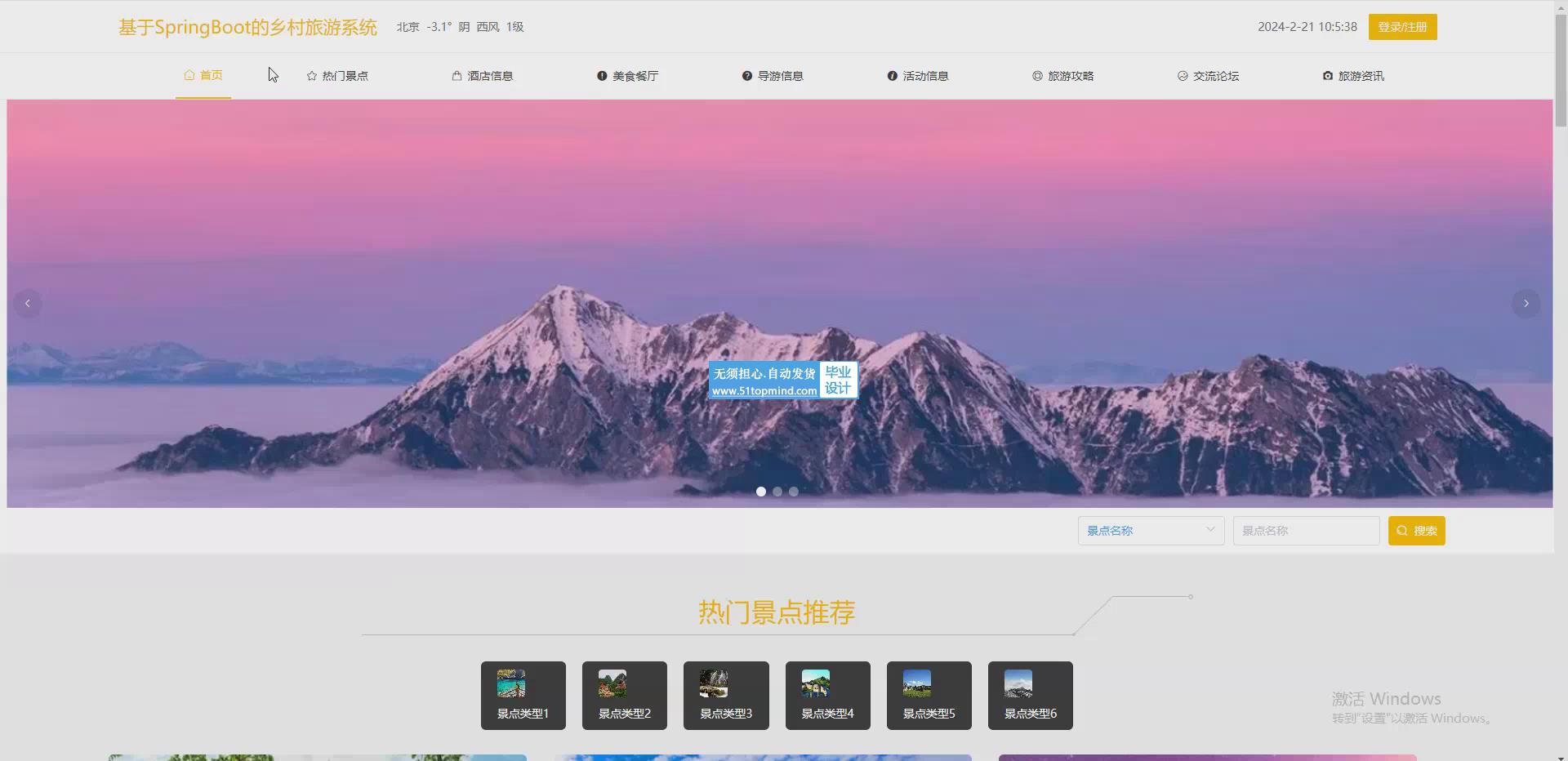1568x761 pixels.
Task: Open the 热门景点 menu item
Action: click(x=337, y=76)
